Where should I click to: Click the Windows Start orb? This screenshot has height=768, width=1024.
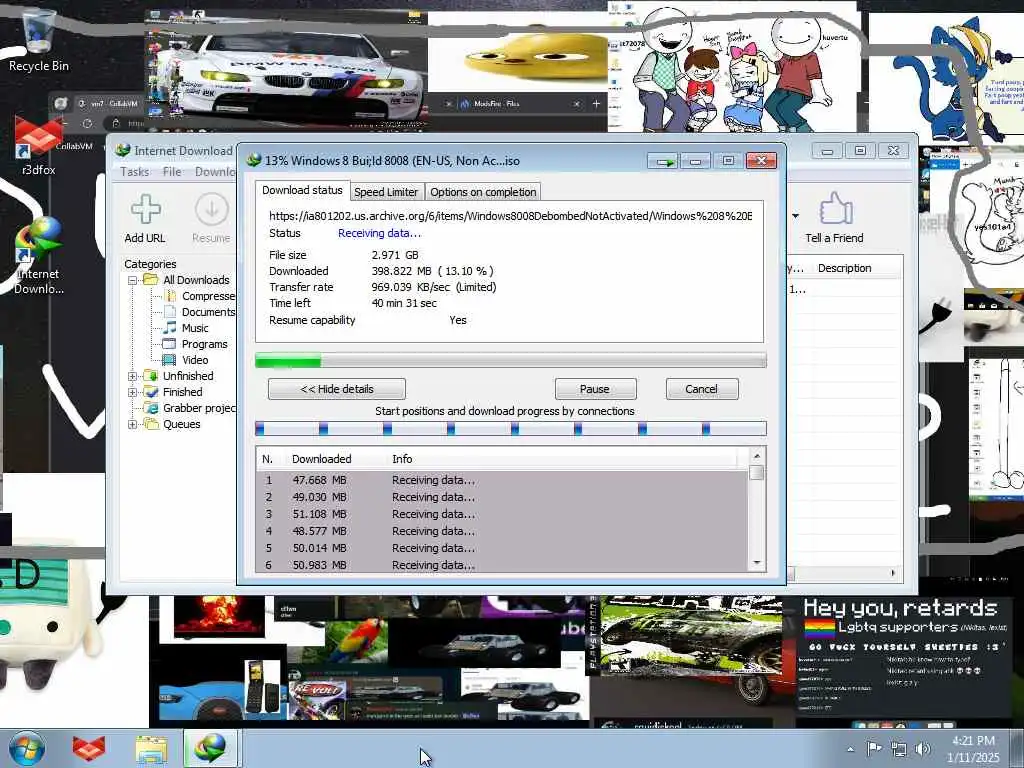coord(27,748)
